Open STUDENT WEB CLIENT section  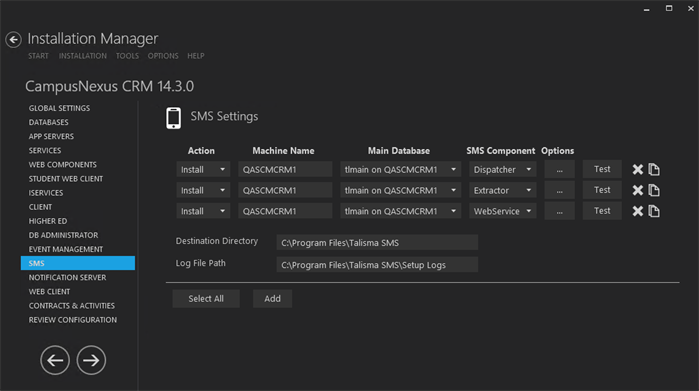pyautogui.click(x=66, y=179)
